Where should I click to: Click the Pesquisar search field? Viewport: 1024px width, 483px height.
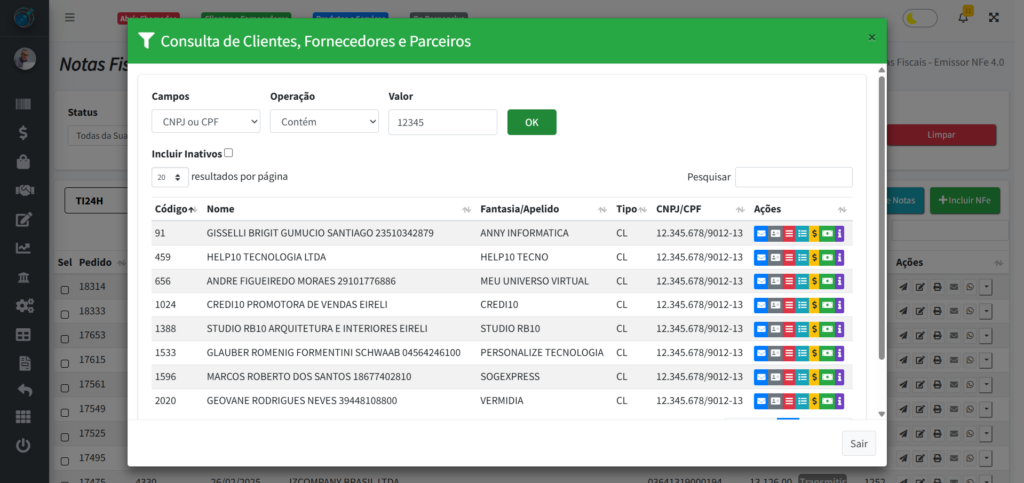[793, 177]
